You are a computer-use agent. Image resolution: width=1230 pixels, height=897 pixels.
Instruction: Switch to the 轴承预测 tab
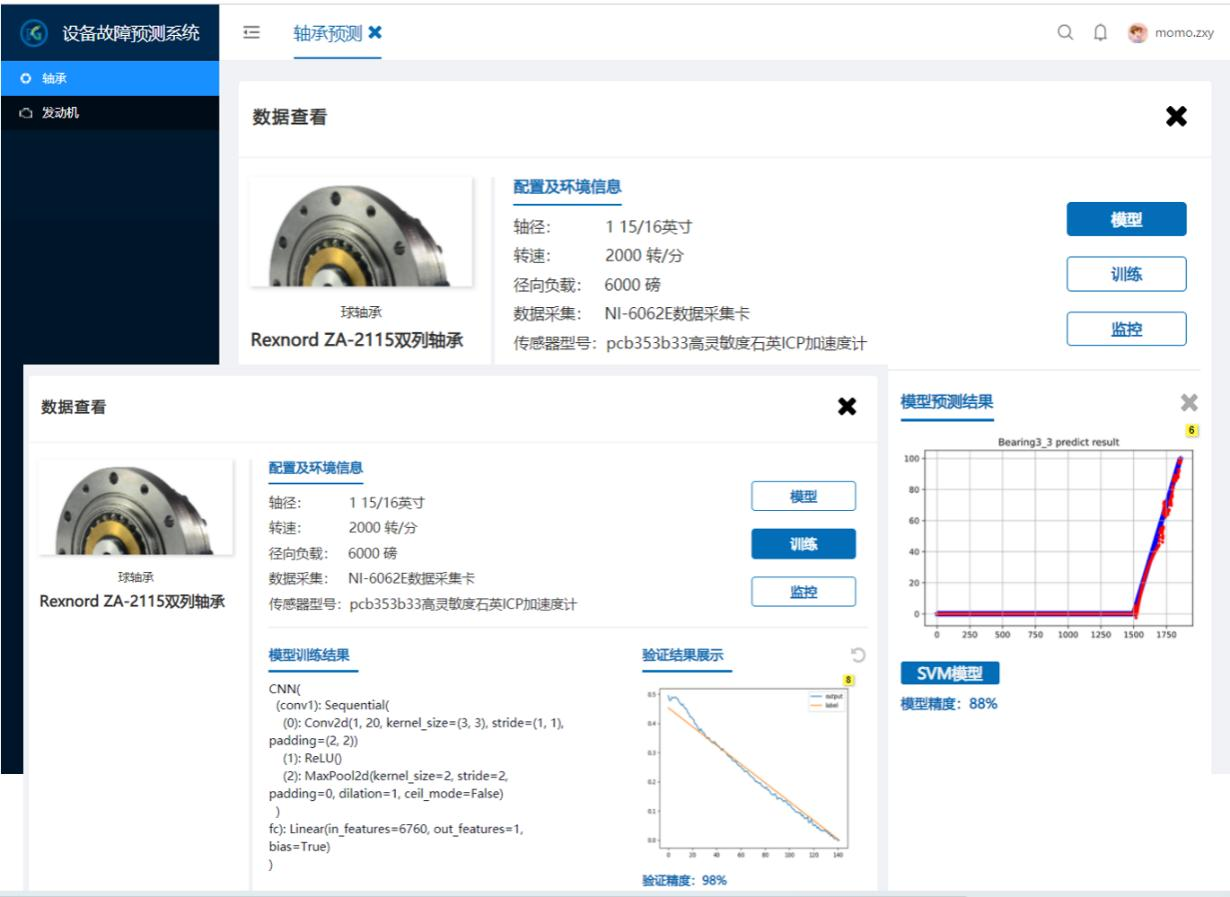click(327, 33)
